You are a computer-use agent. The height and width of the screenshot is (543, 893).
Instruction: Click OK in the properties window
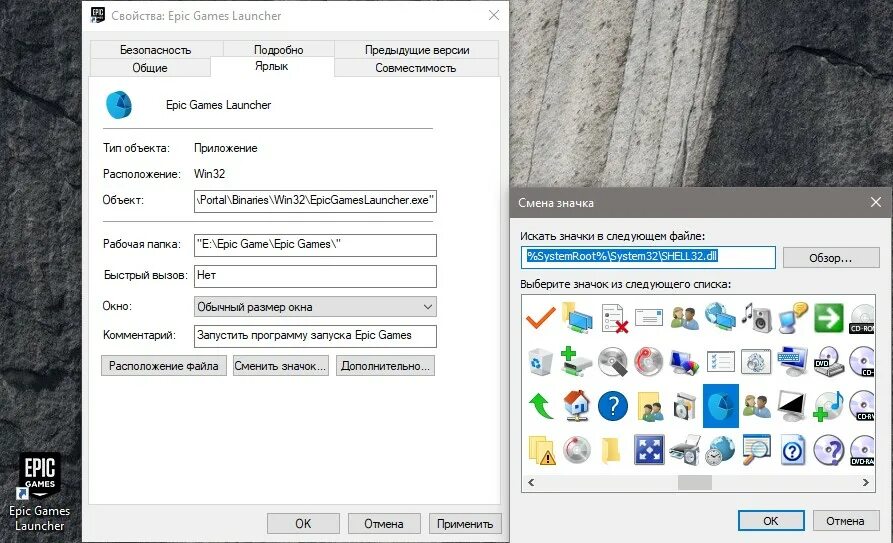(303, 524)
